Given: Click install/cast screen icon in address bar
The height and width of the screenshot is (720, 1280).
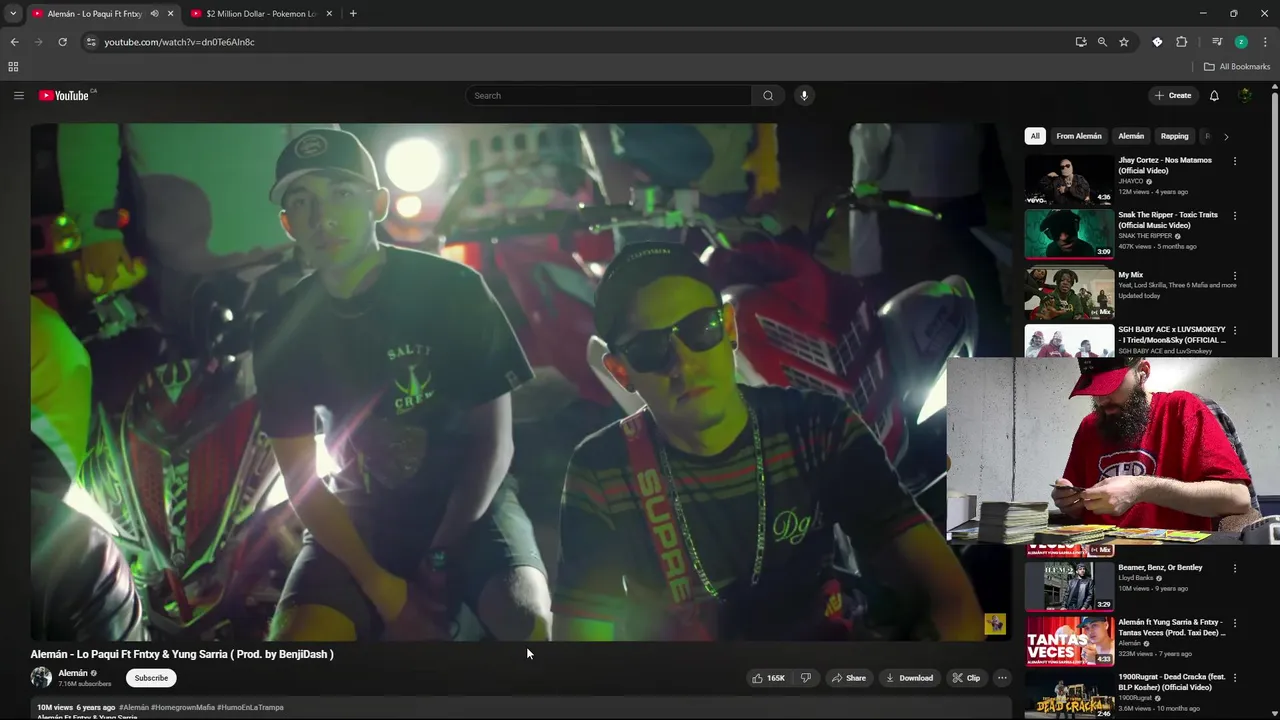Looking at the screenshot, I should pos(1081,42).
